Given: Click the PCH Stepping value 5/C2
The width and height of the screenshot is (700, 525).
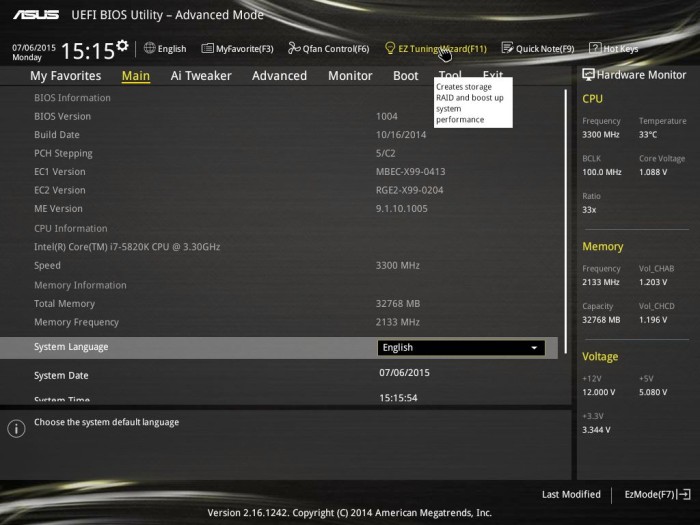Looking at the screenshot, I should 386,153.
